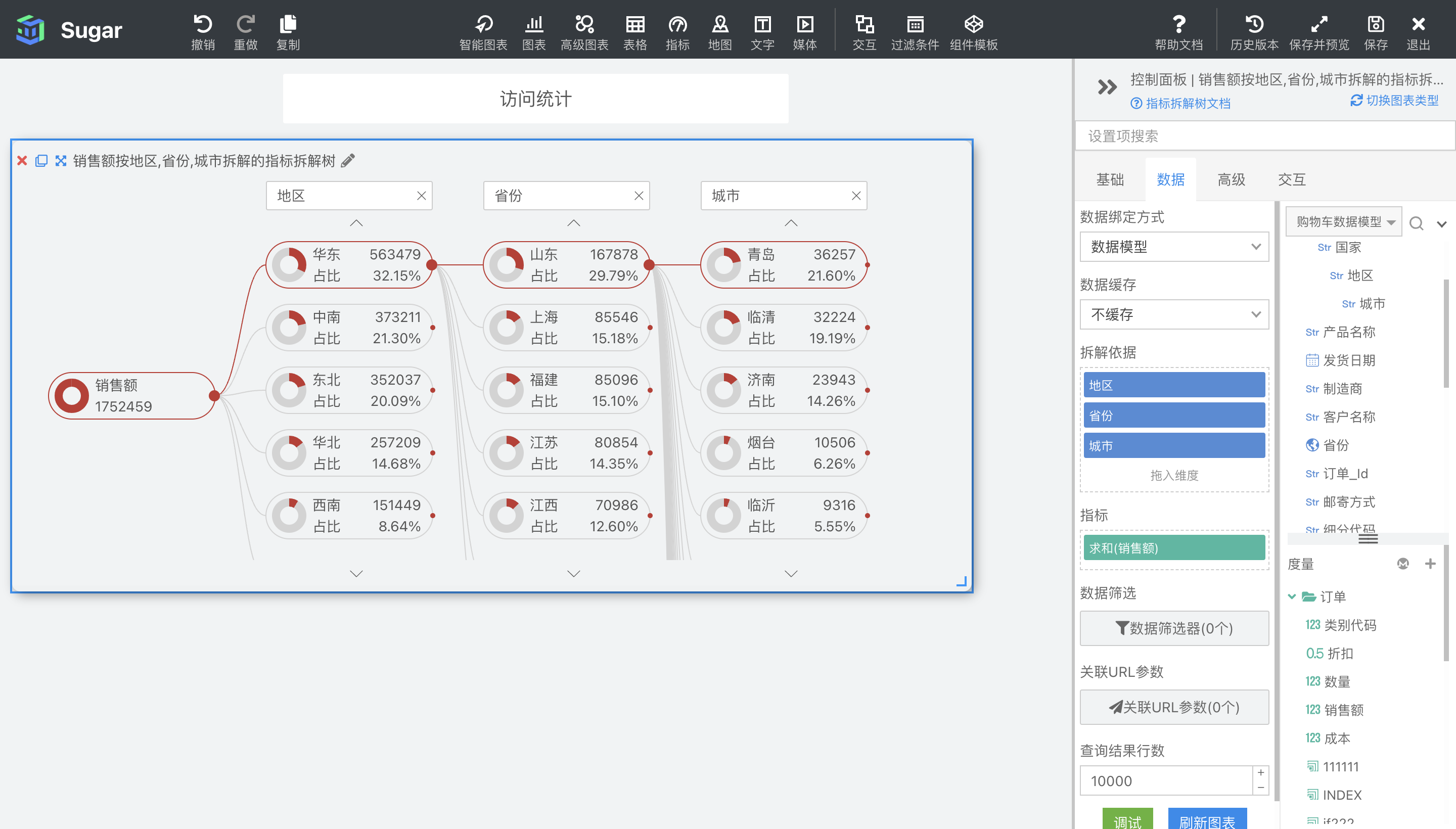Add a new measure with plus icon
This screenshot has height=829, width=1456.
[x=1430, y=564]
